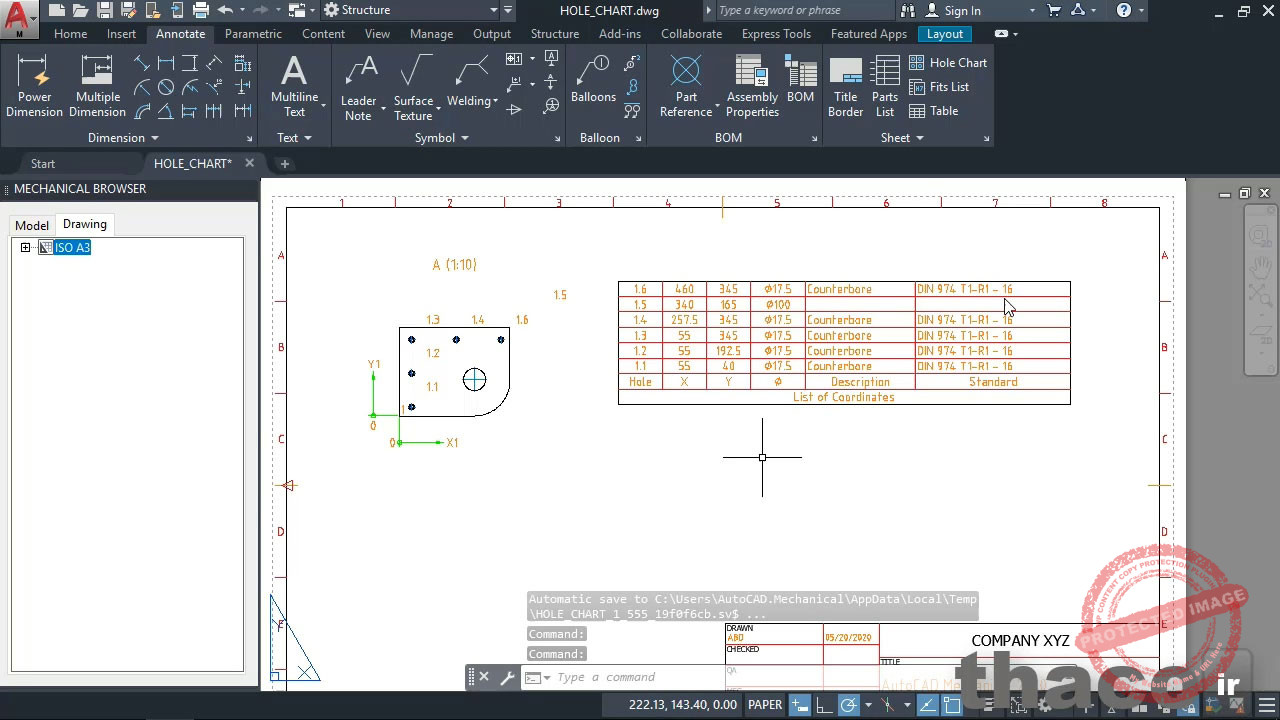Switch to the Parametric ribbon tab
The image size is (1280, 720).
tap(253, 33)
